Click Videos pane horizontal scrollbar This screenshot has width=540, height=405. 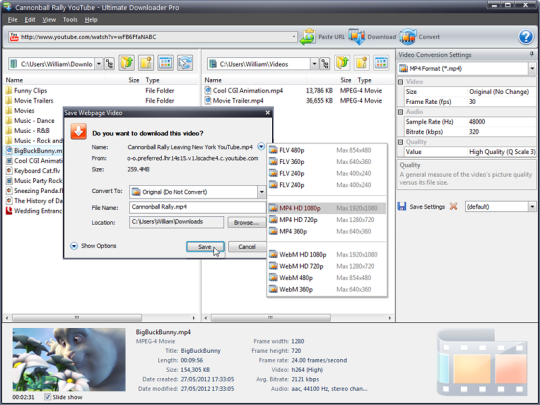click(270, 317)
